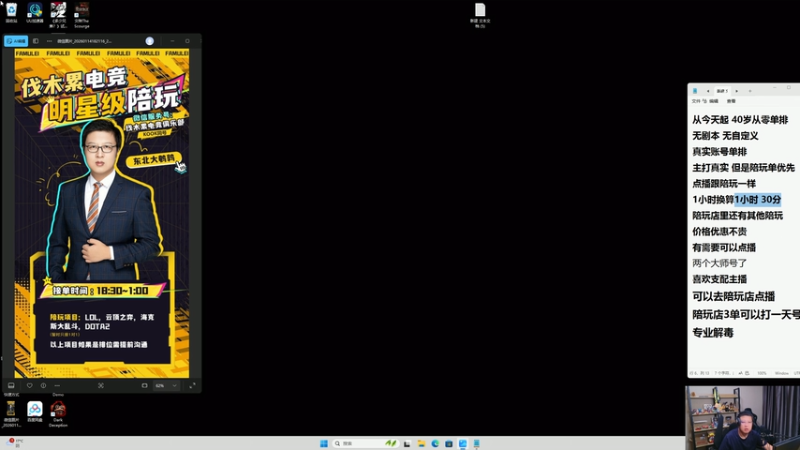
Task: Click the line '可以去陪玩店点播' in Notepad
Action: (x=734, y=296)
